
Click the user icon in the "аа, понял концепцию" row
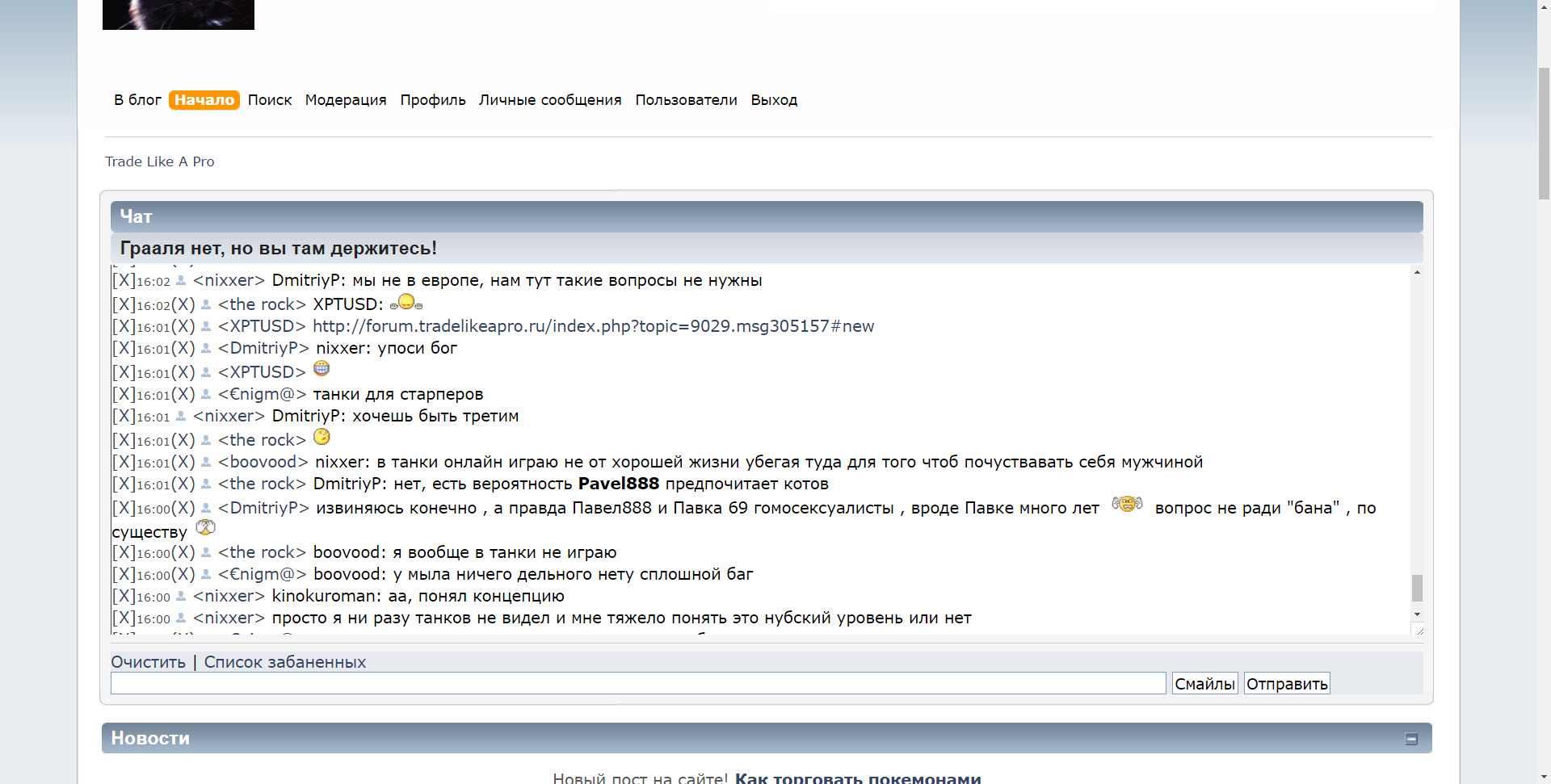coord(181,596)
